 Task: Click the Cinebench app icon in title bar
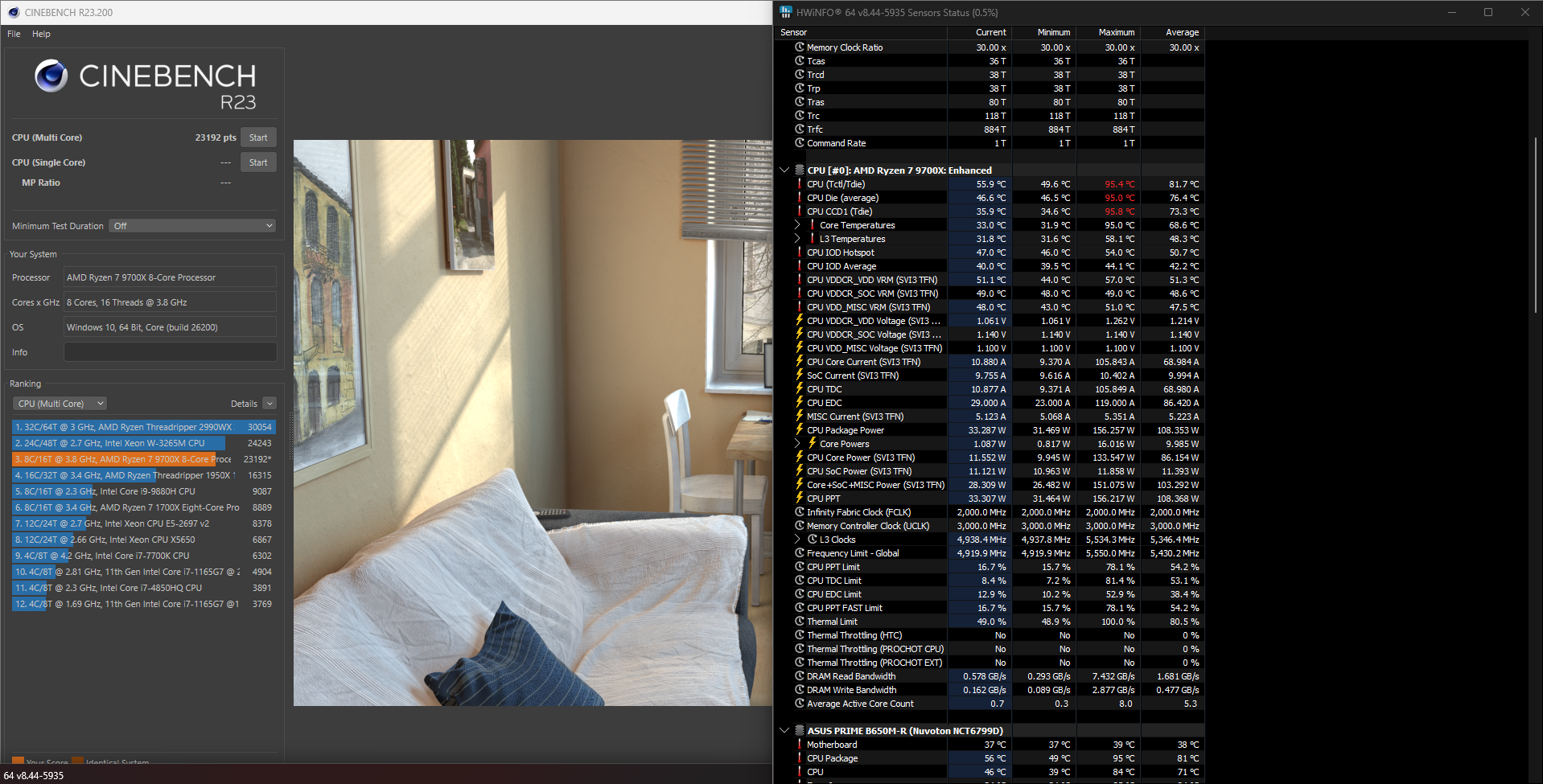click(14, 13)
